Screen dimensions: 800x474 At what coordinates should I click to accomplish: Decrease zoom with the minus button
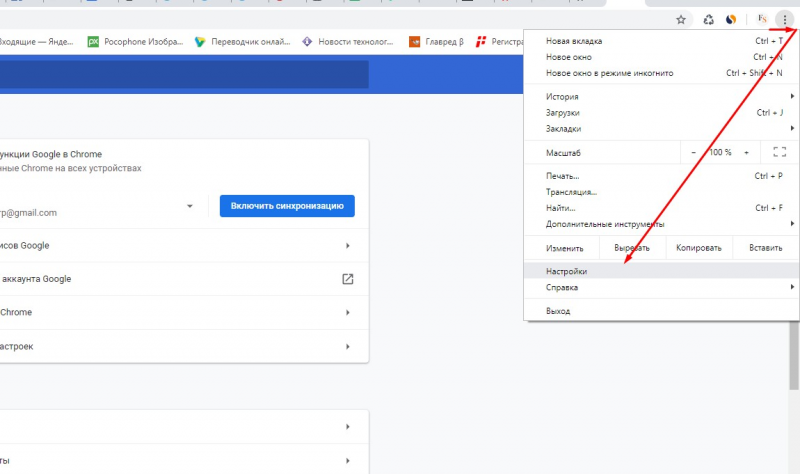[x=693, y=153]
